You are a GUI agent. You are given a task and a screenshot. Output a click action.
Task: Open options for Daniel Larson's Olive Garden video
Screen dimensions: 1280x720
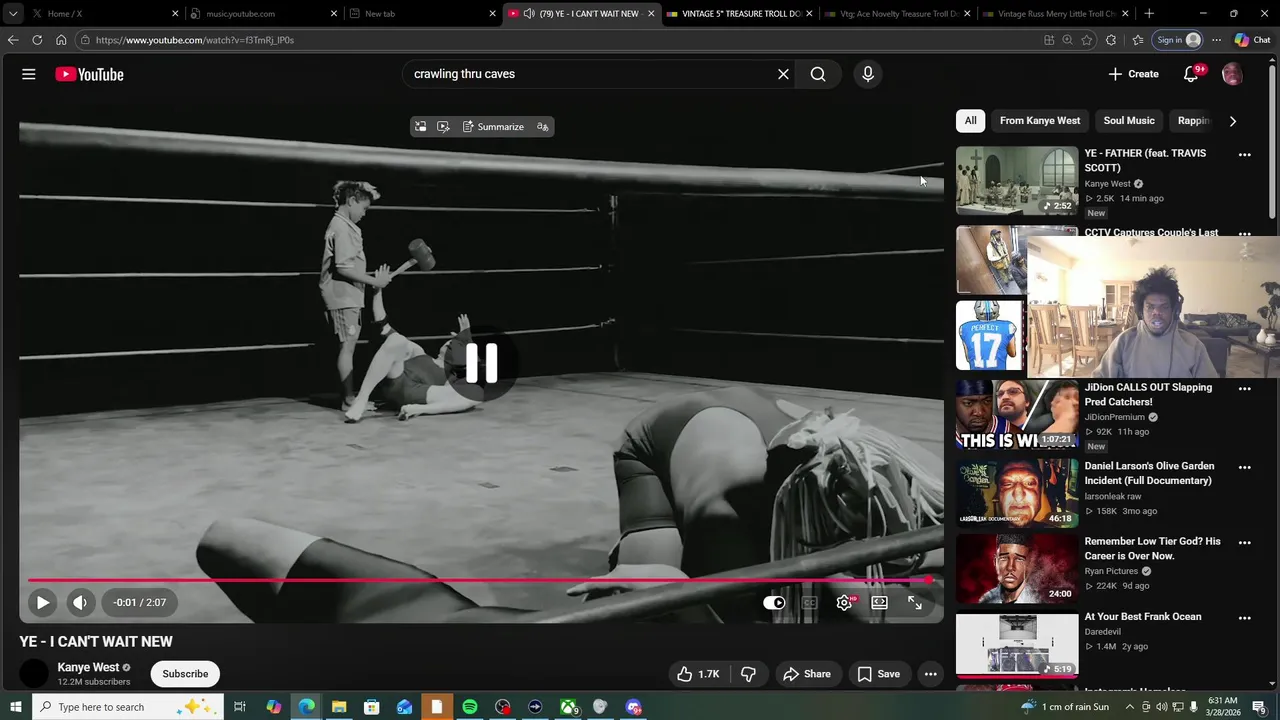(1245, 467)
